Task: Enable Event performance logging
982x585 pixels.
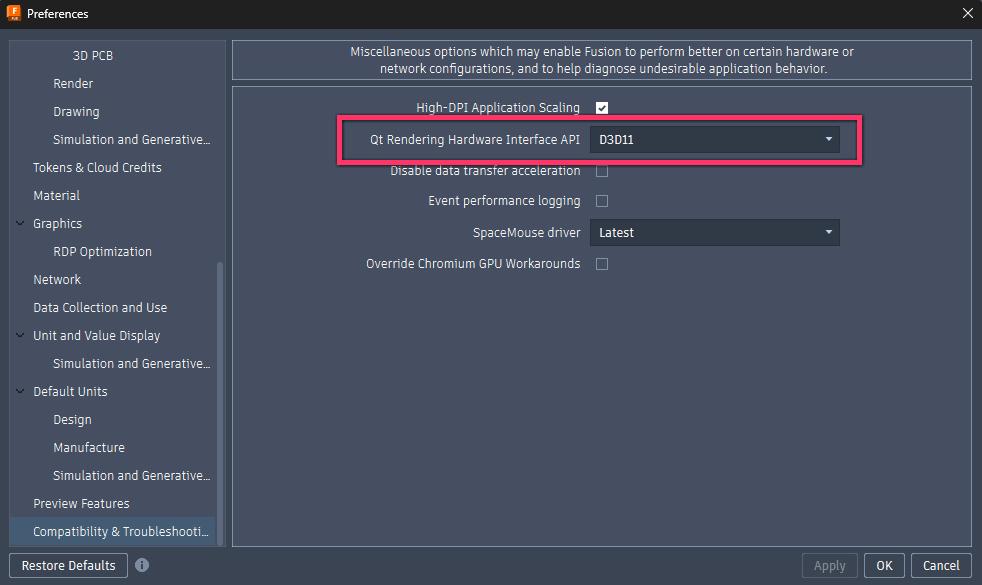Action: [601, 200]
